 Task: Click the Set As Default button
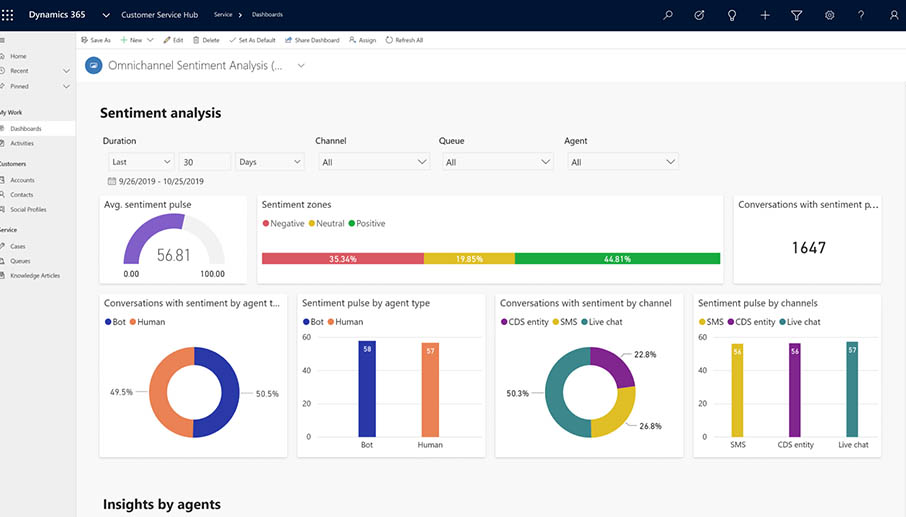pos(252,40)
